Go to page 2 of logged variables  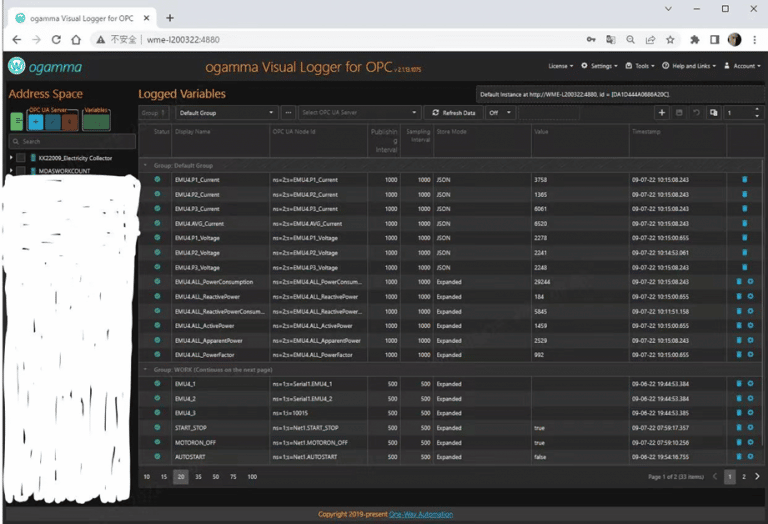point(743,477)
